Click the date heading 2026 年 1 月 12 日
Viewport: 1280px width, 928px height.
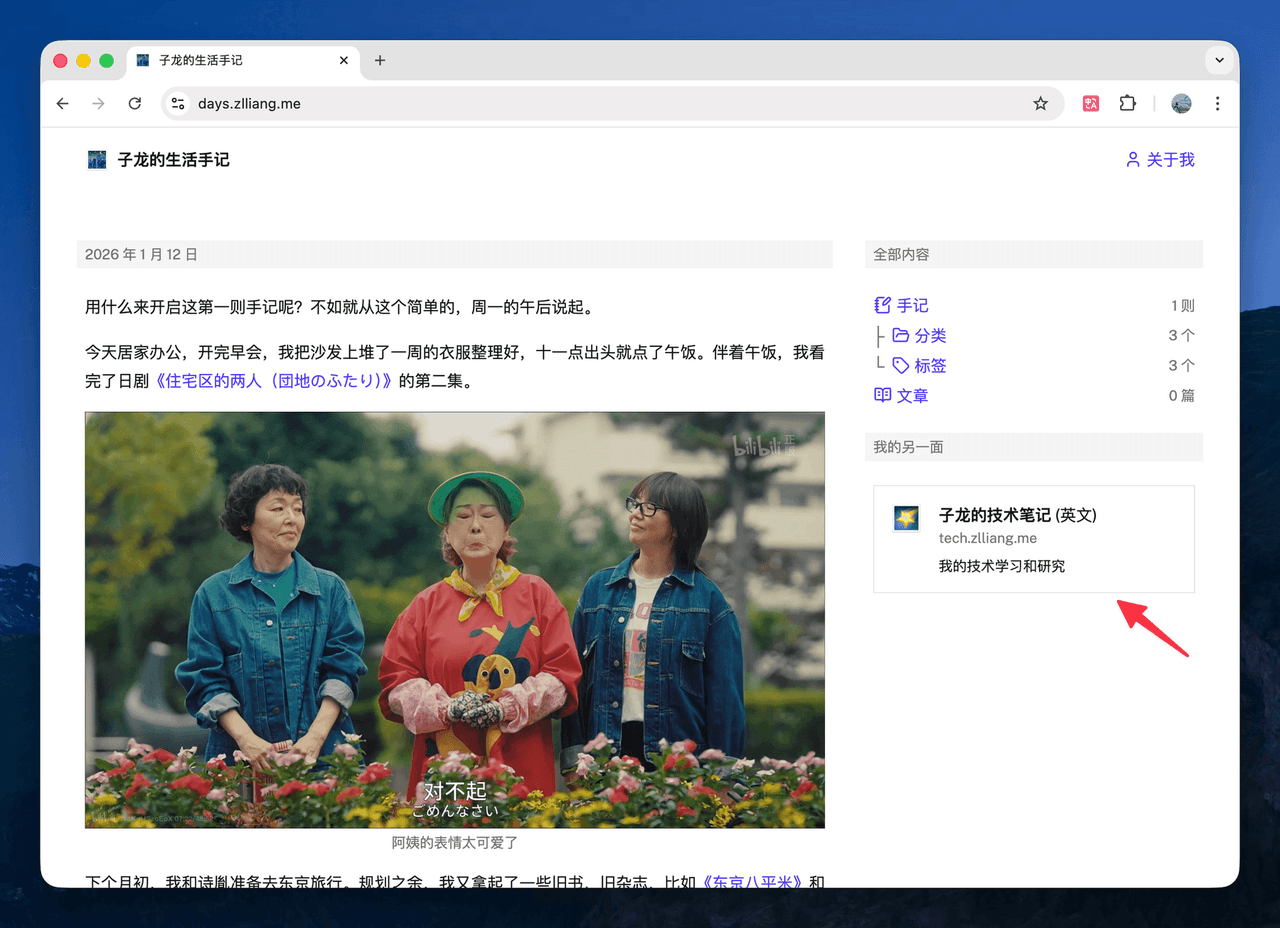click(141, 255)
